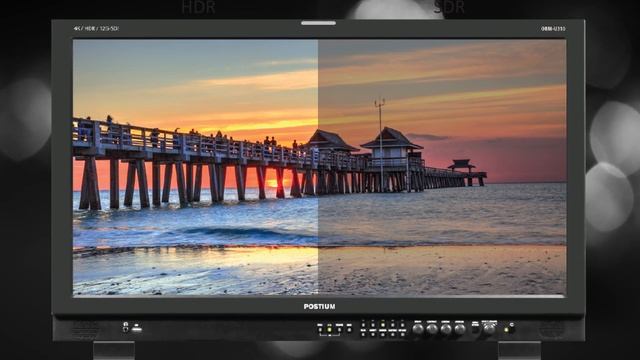Click the muted SDR half of the pier image

[x=442, y=167]
